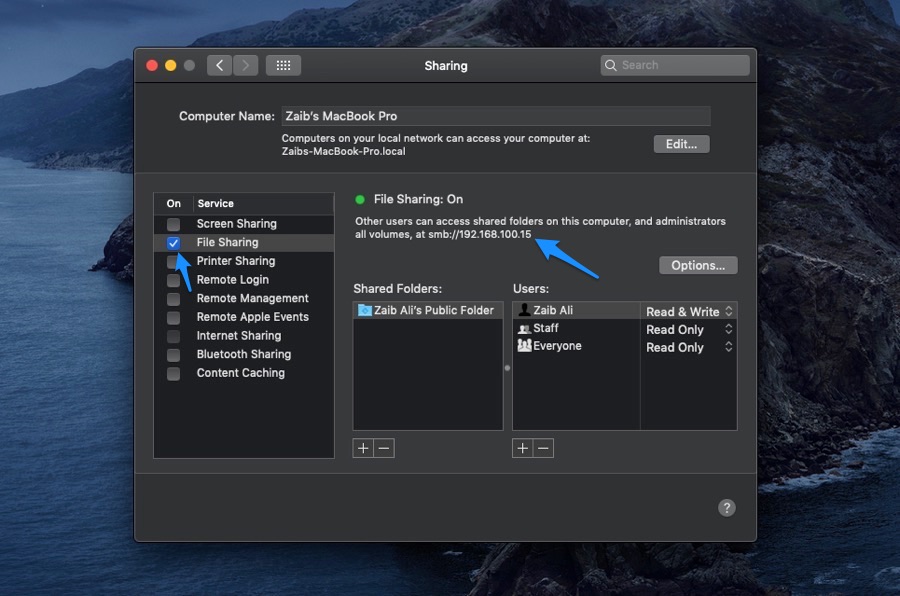Toggle the Internet Sharing checkbox

point(173,336)
